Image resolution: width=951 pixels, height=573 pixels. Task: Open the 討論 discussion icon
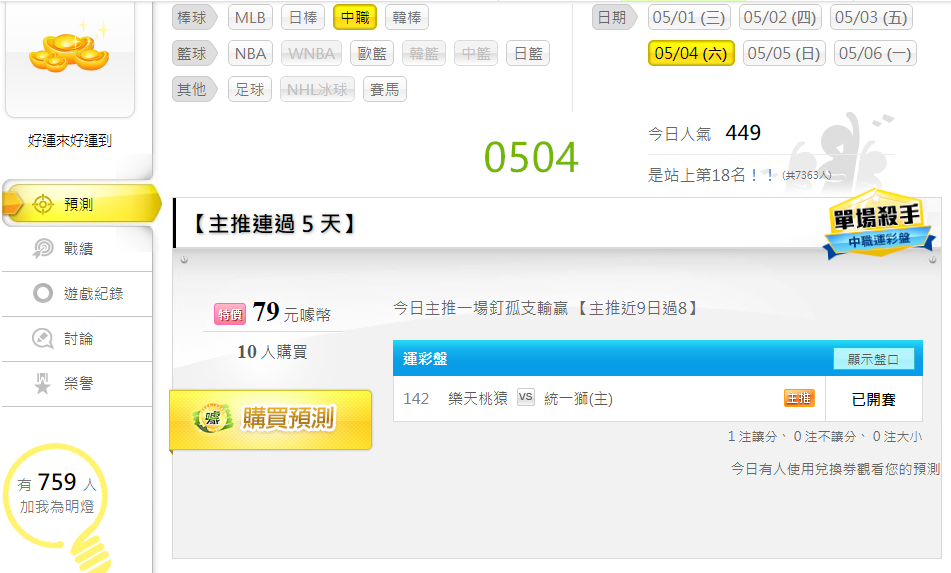(43, 338)
